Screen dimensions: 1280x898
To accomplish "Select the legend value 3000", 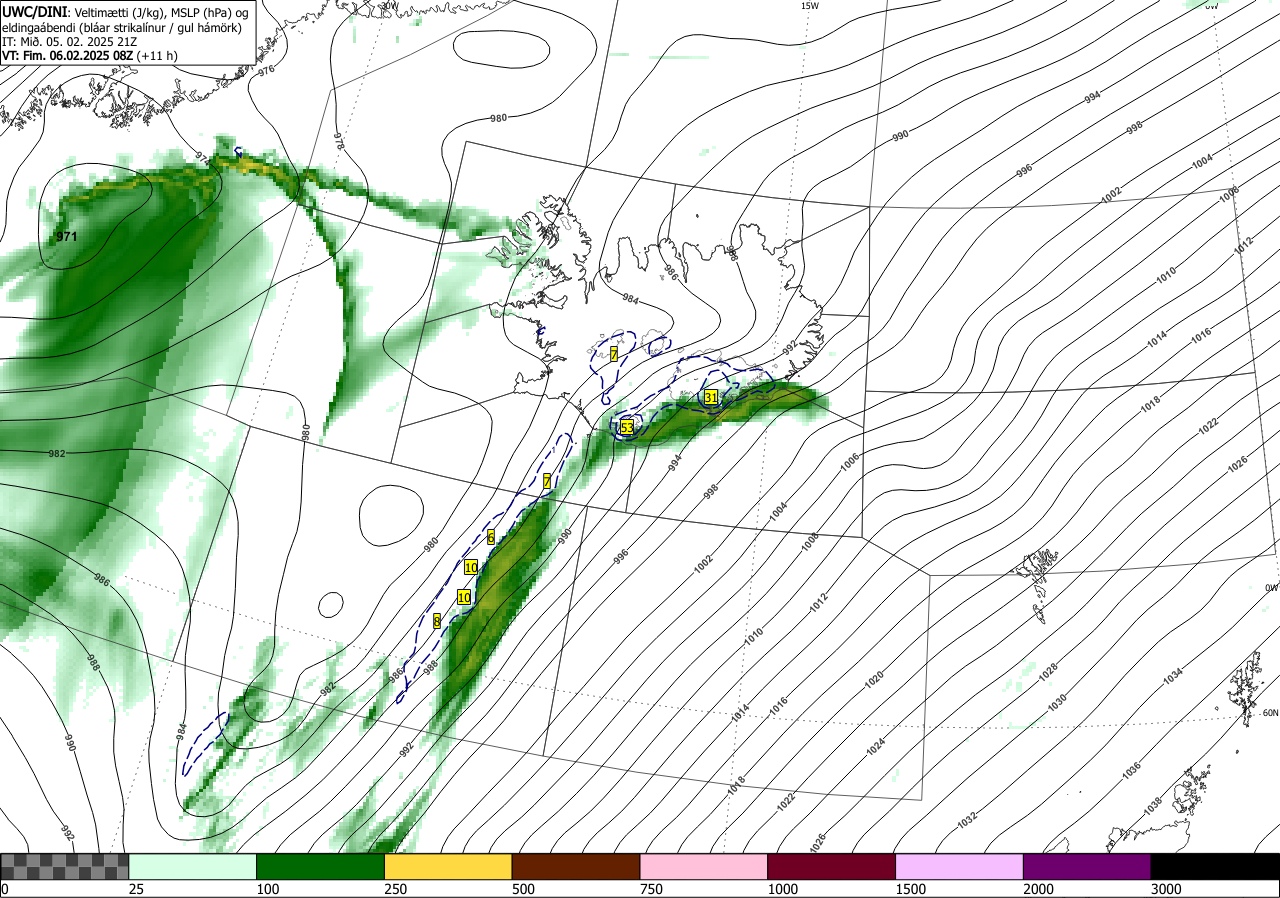I will [1166, 889].
